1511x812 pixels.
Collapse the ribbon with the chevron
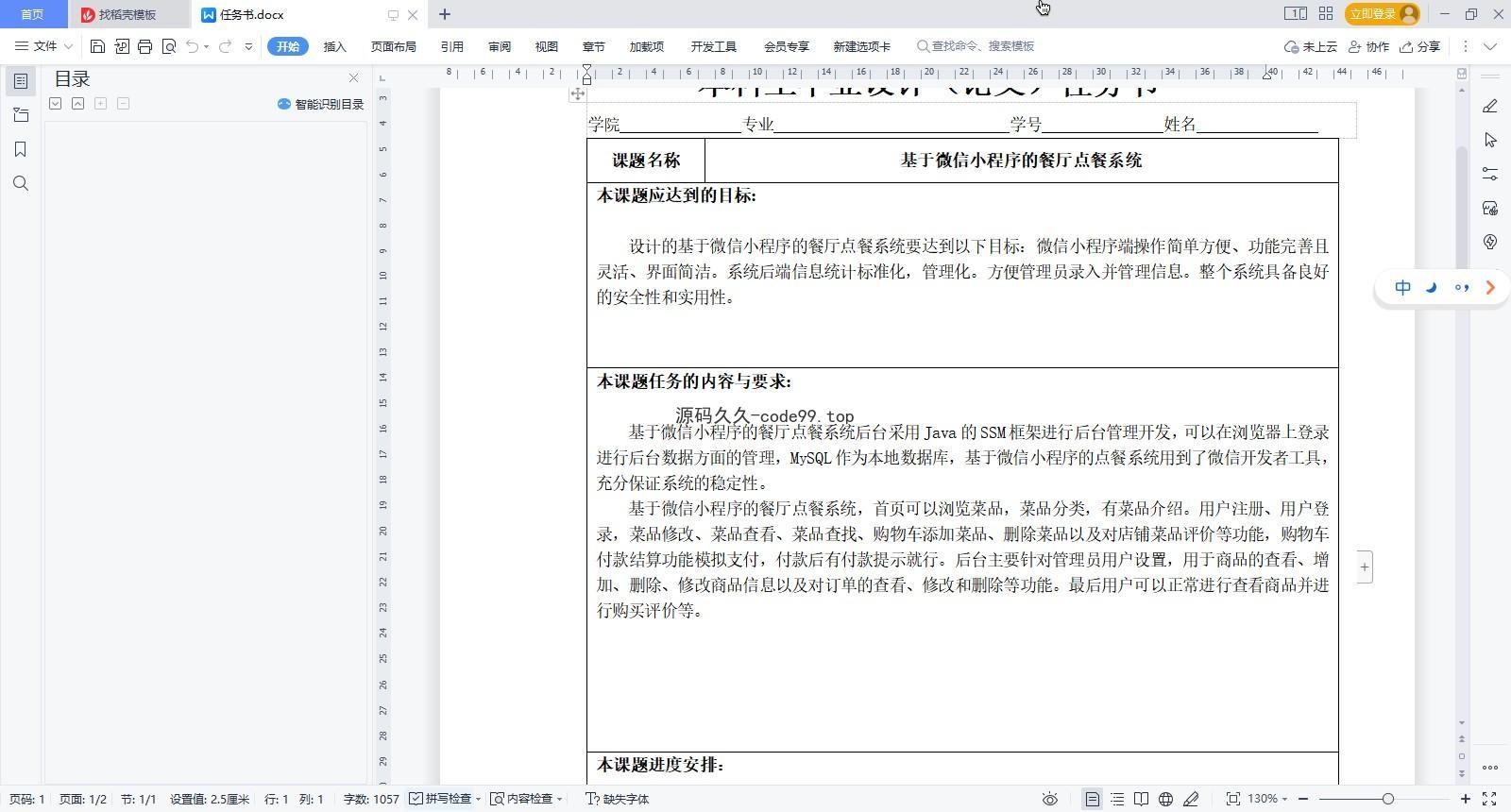coord(1490,46)
